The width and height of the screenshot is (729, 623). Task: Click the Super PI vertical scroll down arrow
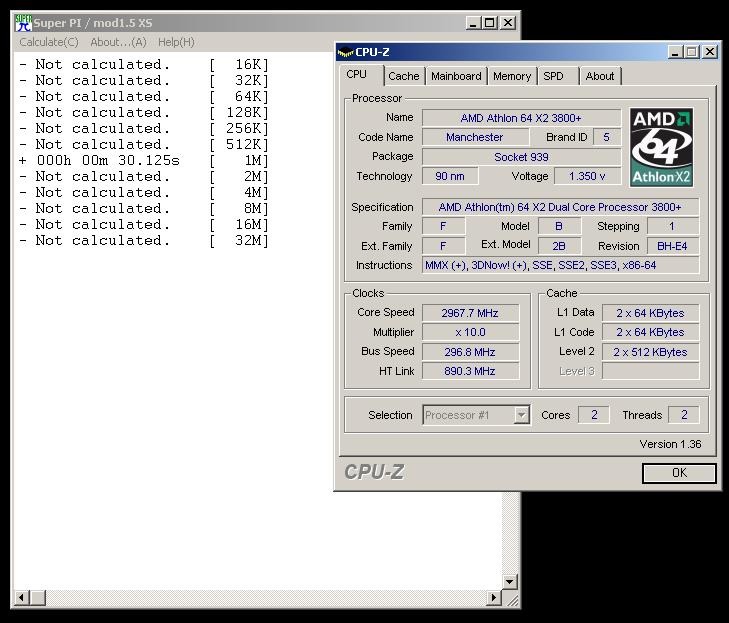(x=510, y=581)
